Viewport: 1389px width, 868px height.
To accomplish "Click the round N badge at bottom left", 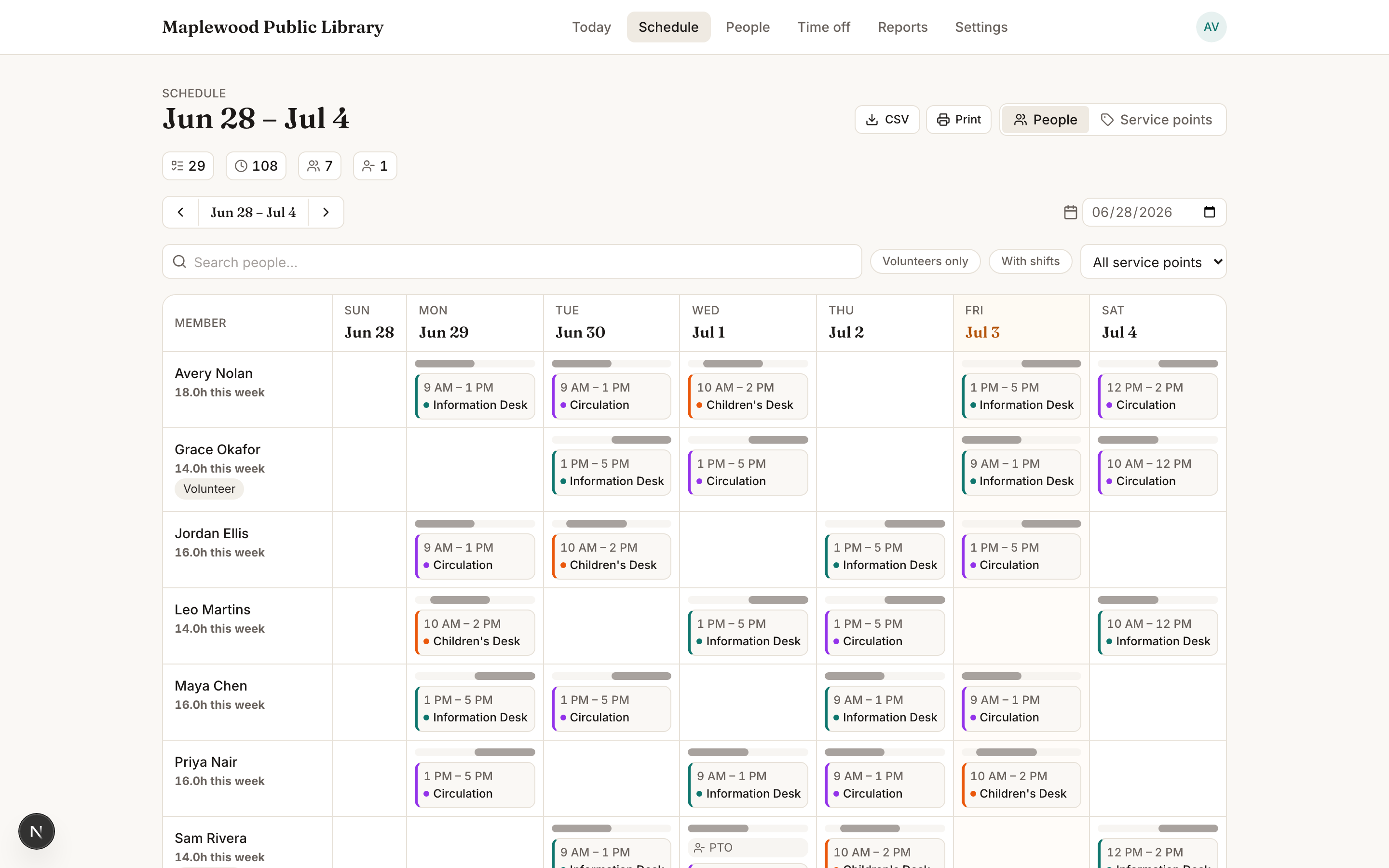I will tap(36, 831).
